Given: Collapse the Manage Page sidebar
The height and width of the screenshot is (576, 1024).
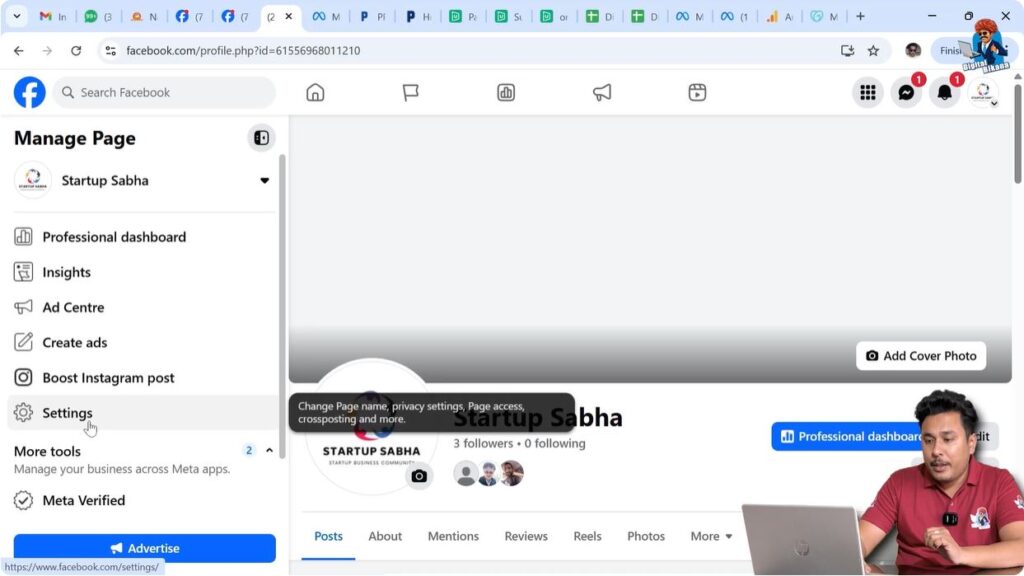Looking at the screenshot, I should click(261, 138).
